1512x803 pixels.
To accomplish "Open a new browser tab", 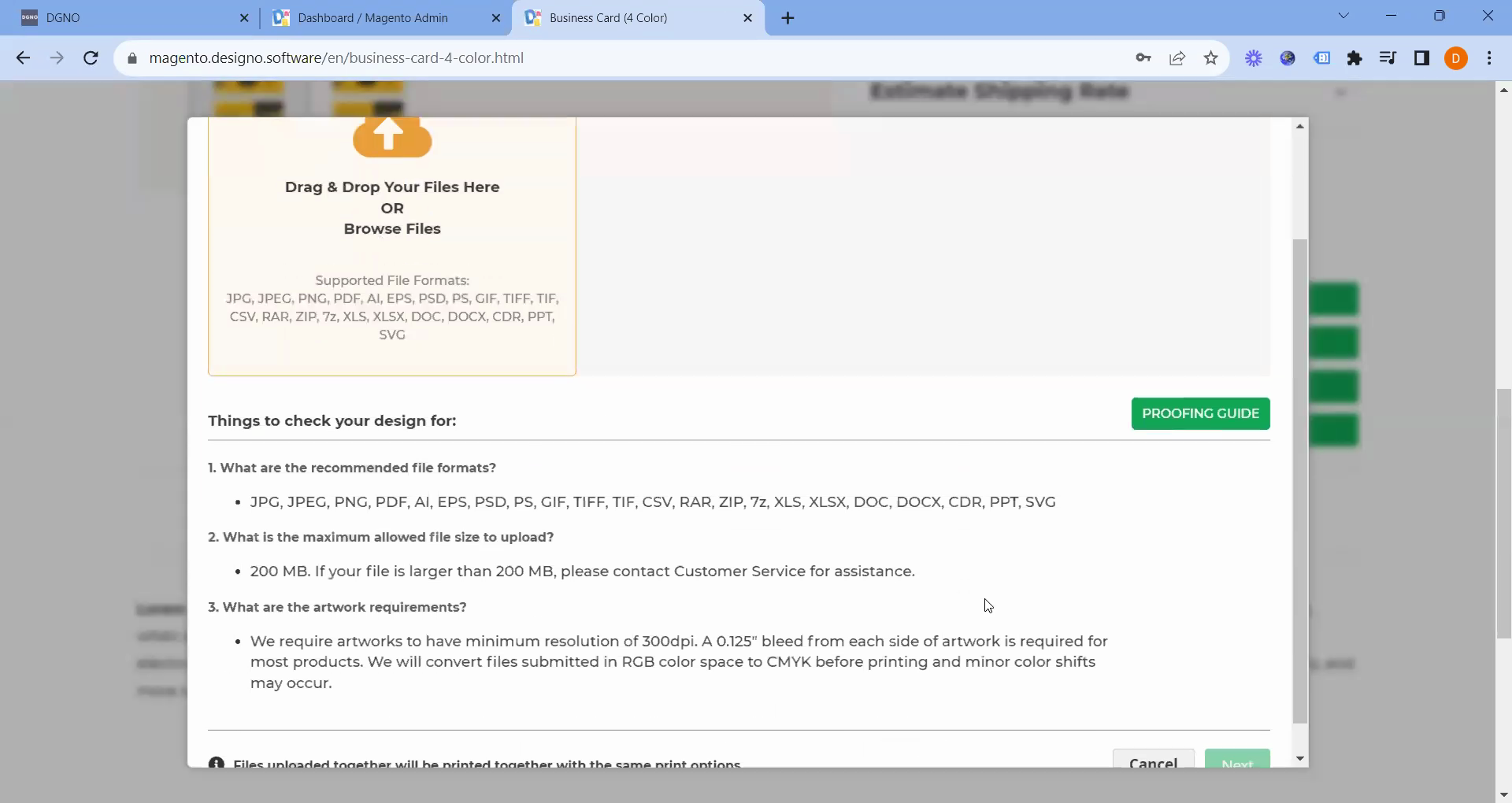I will click(x=787, y=18).
